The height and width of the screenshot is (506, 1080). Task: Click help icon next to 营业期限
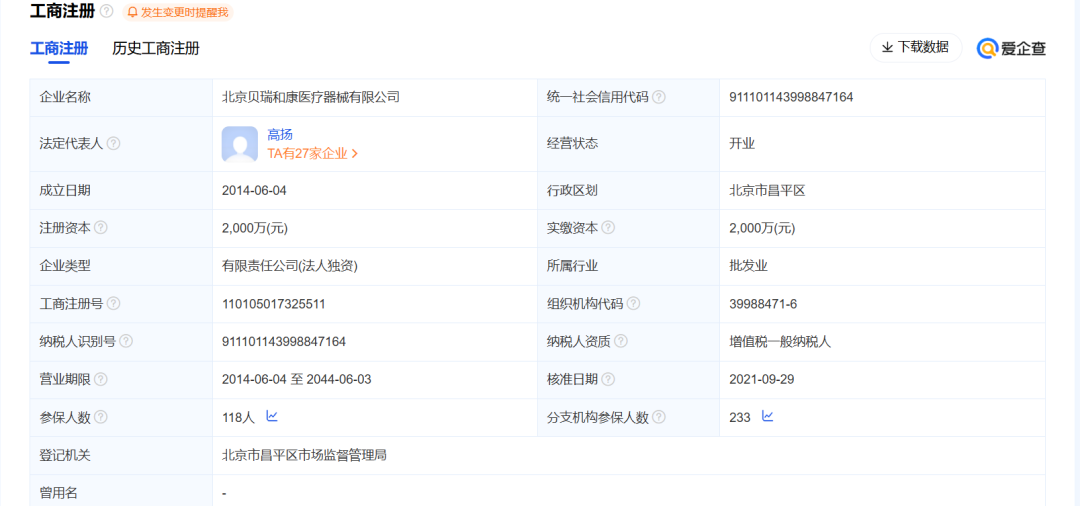100,380
